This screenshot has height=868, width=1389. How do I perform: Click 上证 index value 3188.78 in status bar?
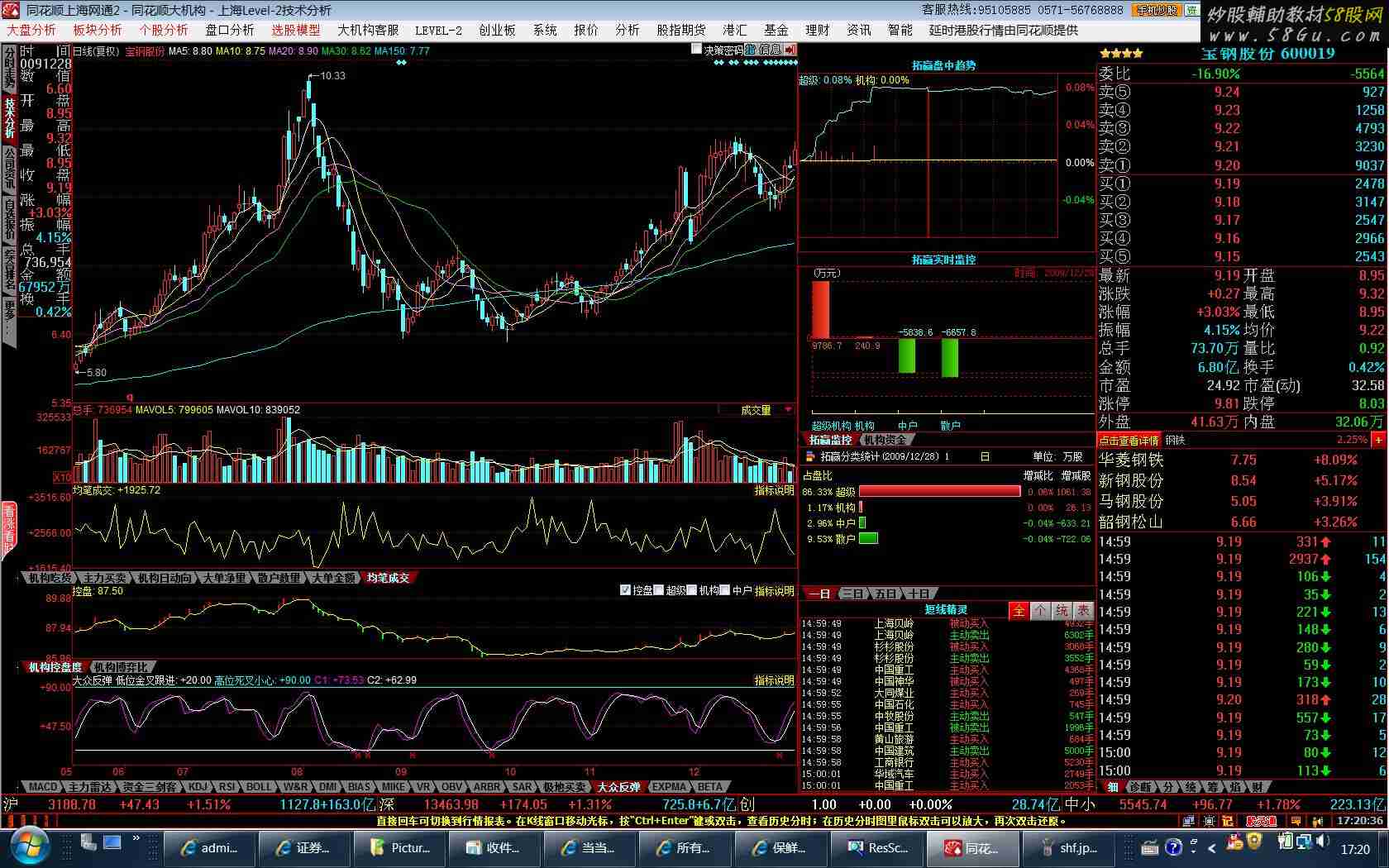pos(72,804)
